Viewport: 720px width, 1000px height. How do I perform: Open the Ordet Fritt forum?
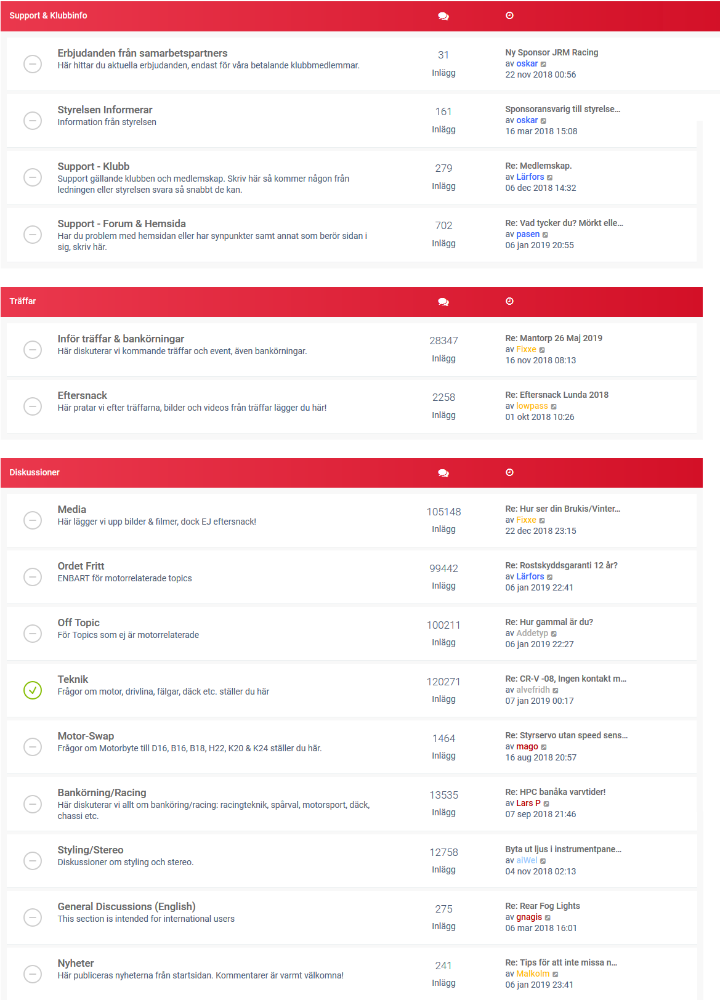point(81,566)
